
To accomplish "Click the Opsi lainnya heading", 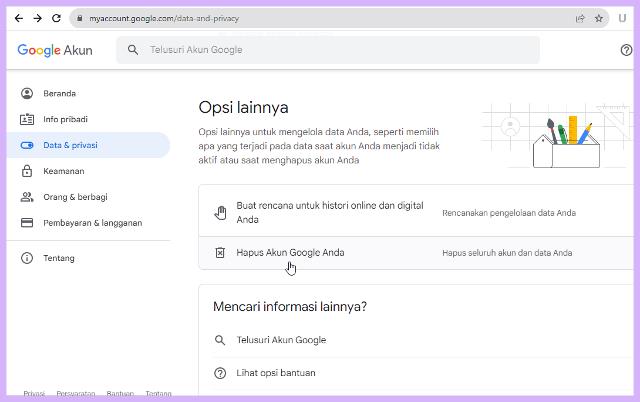I will [x=244, y=108].
